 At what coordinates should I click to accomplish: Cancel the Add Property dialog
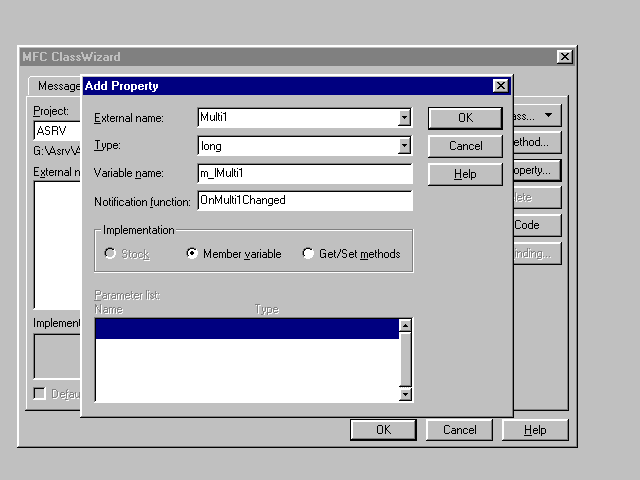[465, 146]
